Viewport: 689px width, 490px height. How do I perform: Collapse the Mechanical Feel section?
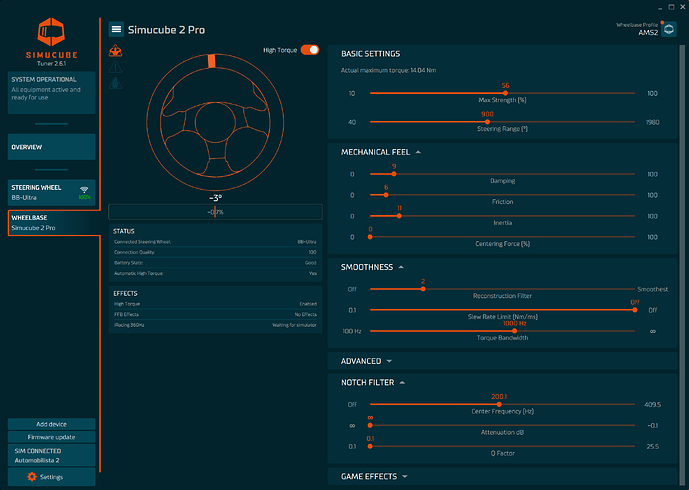[418, 152]
